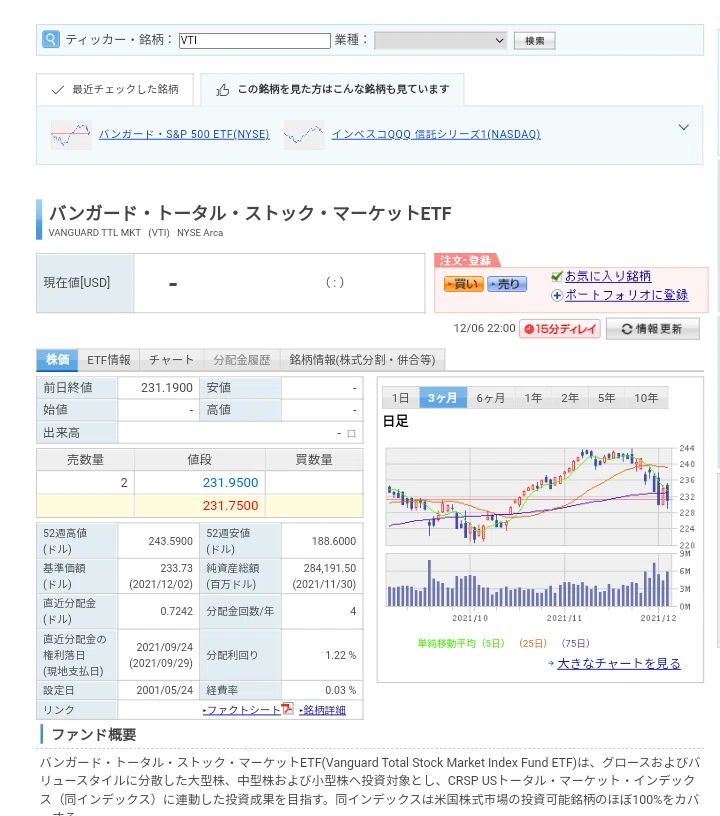Click the 経費率 value 0.03 %
This screenshot has width=720, height=816.
[x=340, y=690]
